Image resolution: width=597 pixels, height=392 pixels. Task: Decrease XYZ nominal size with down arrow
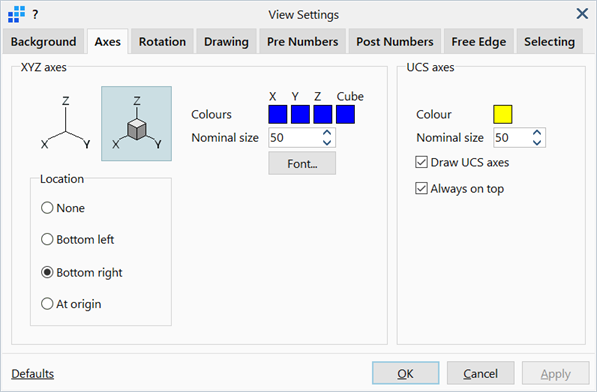(327, 142)
